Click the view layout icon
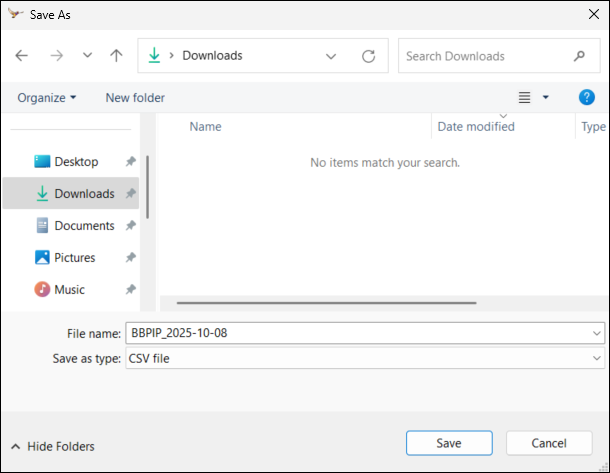This screenshot has width=610, height=473. tap(524, 97)
